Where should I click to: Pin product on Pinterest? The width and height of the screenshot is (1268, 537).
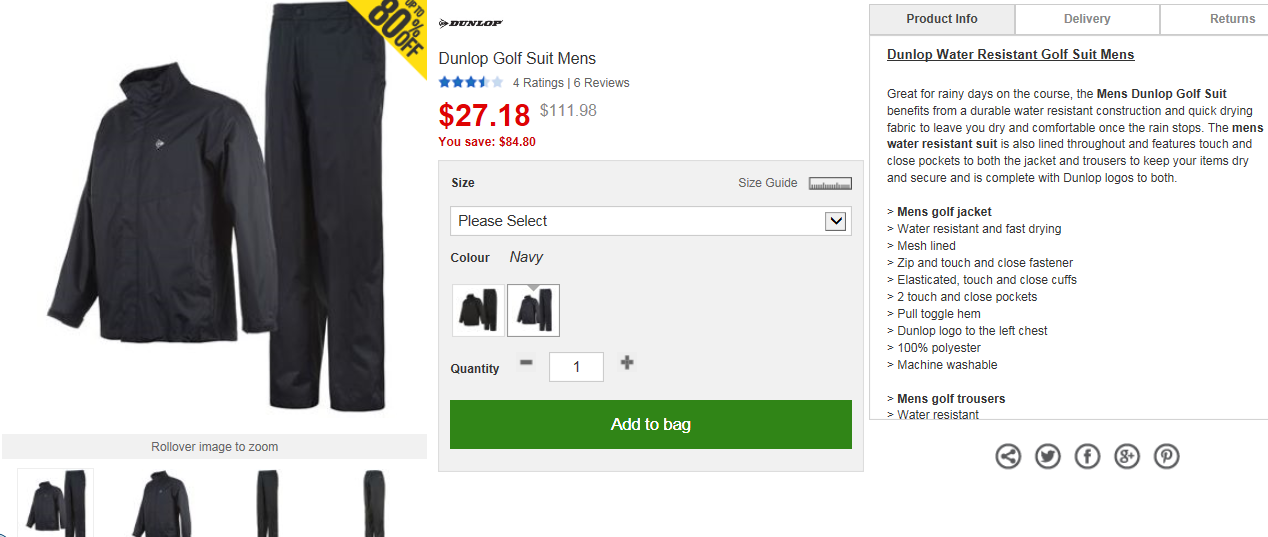1166,457
